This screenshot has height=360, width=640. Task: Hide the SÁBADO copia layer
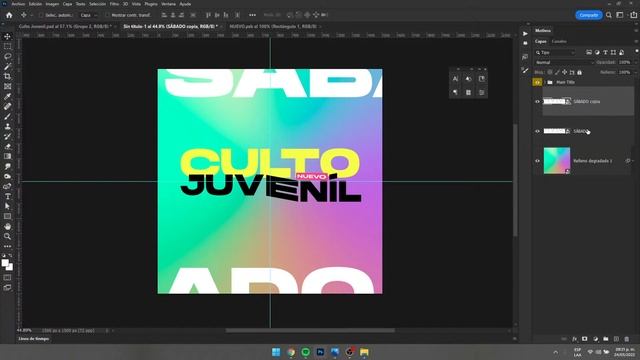click(x=537, y=102)
